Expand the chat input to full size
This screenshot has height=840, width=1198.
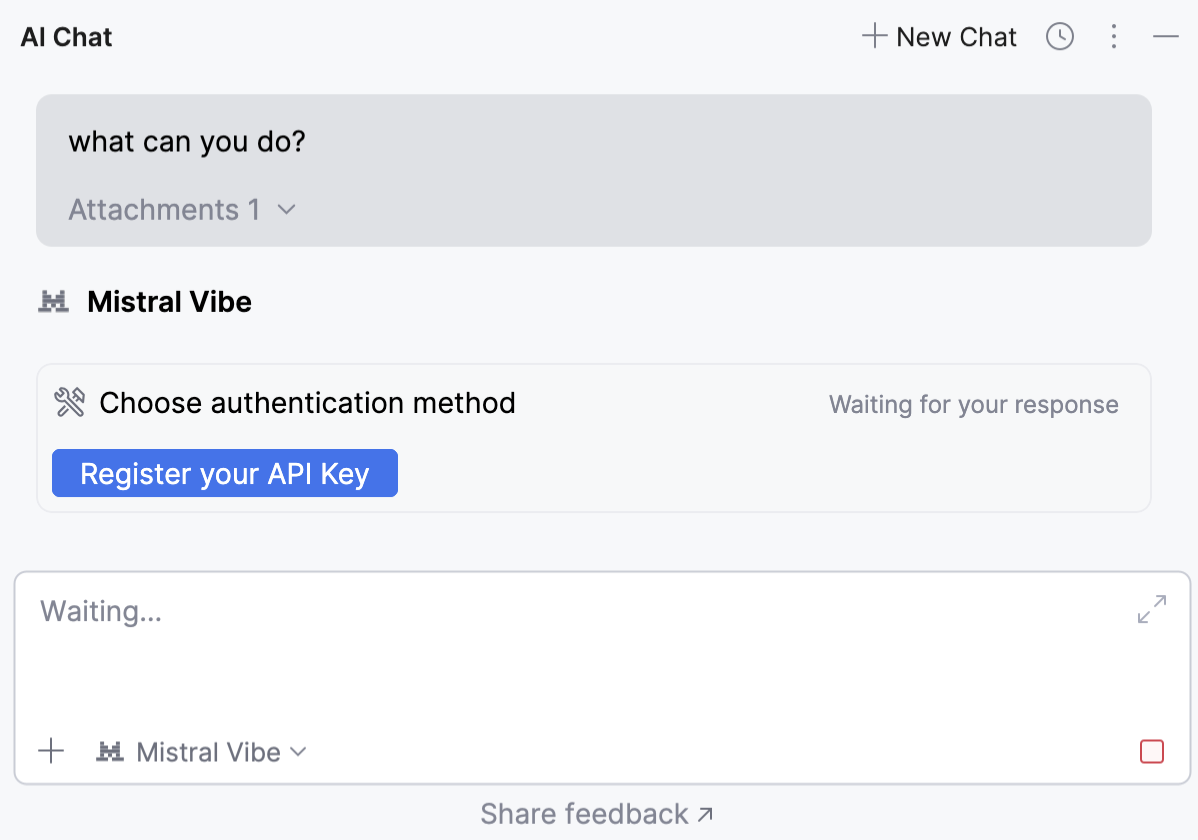(x=1152, y=609)
